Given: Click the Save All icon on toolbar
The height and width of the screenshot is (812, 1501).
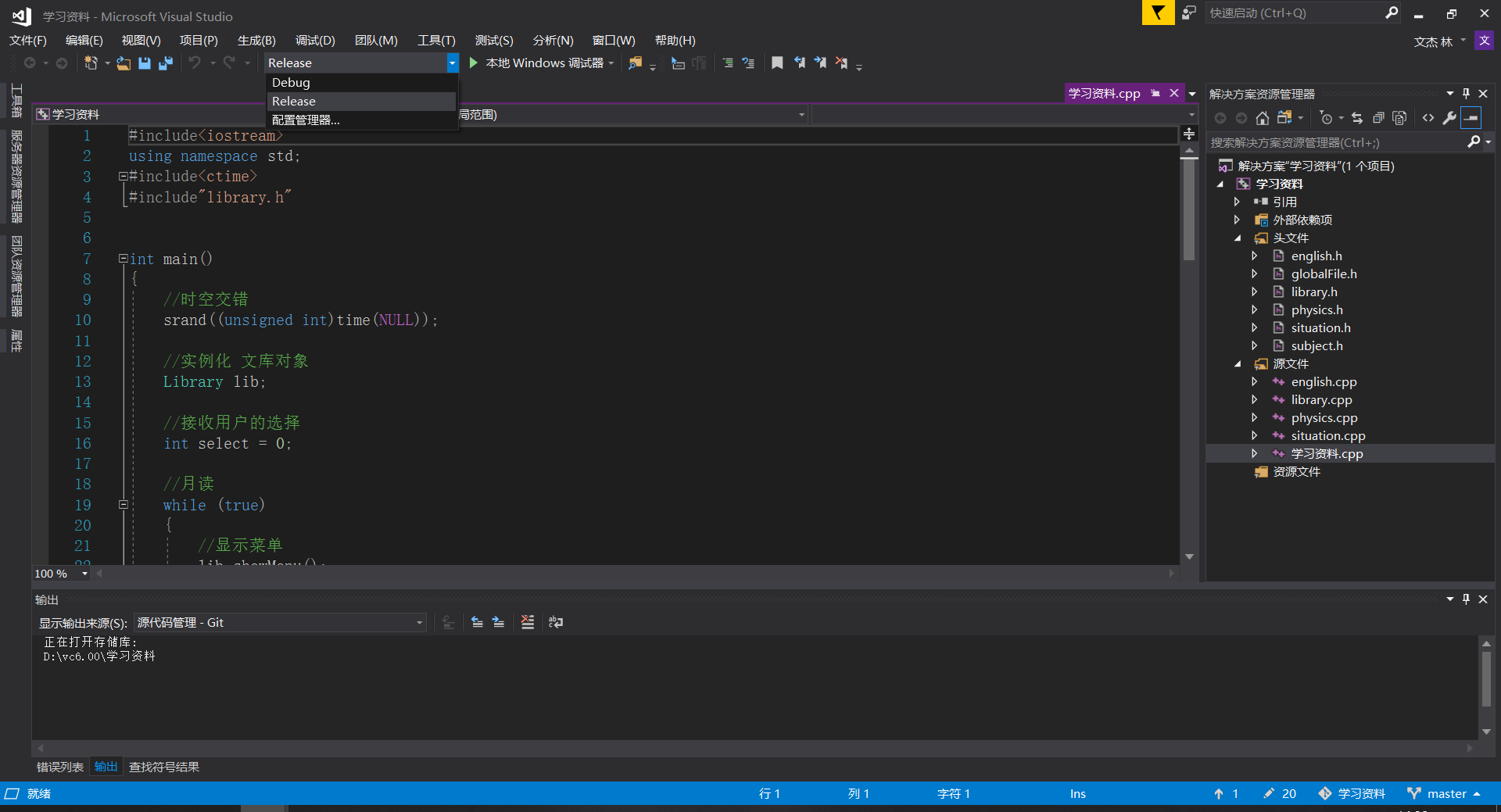Looking at the screenshot, I should click(165, 63).
